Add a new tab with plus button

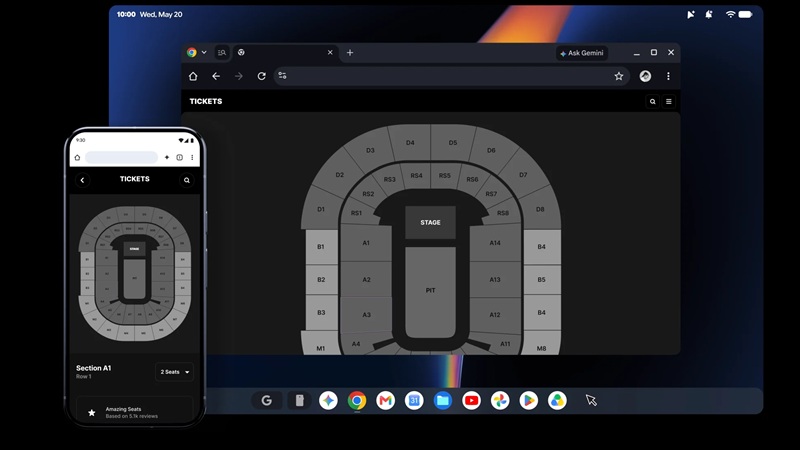[350, 53]
